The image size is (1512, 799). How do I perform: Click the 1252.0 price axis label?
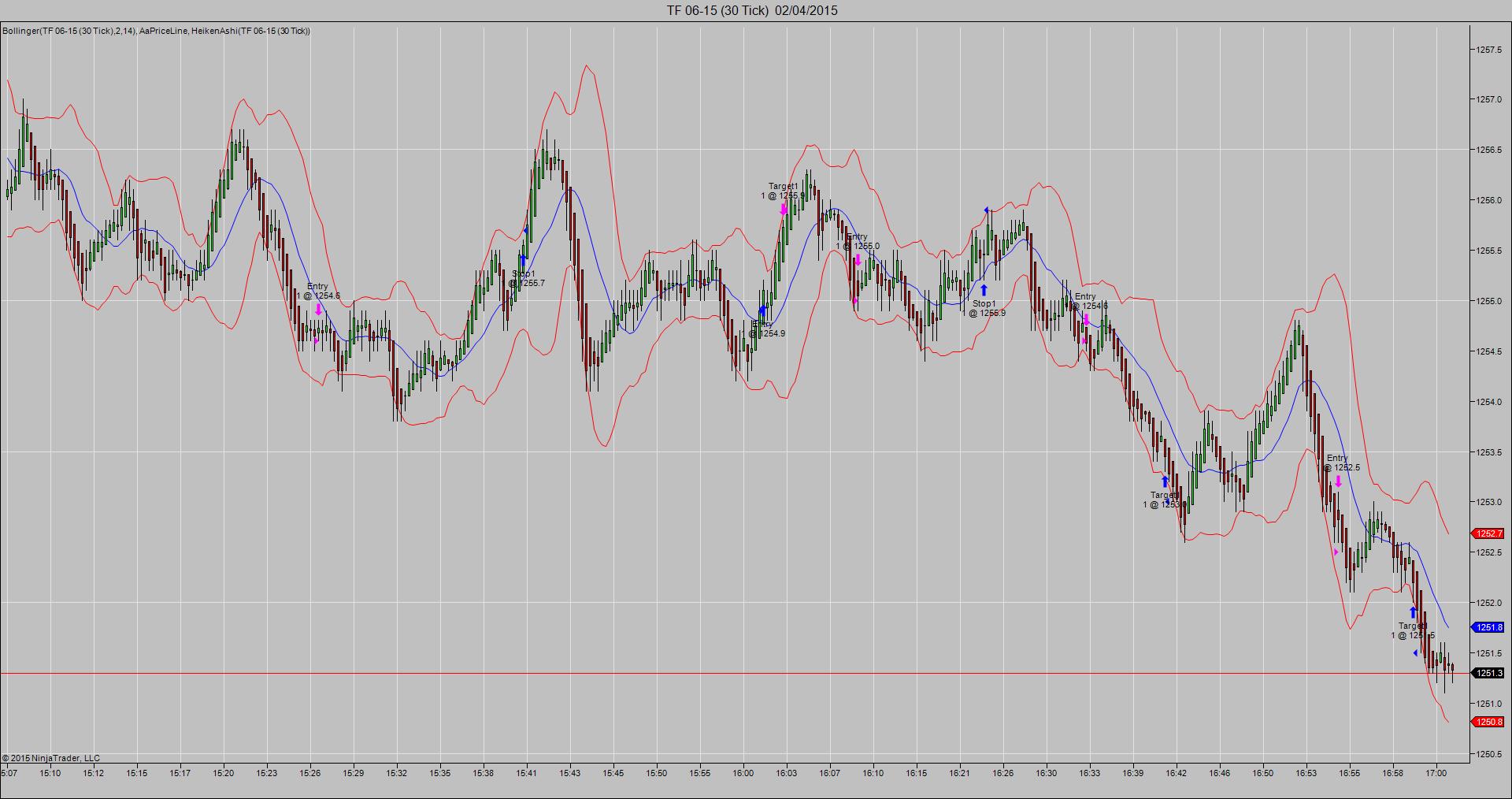click(x=1490, y=603)
